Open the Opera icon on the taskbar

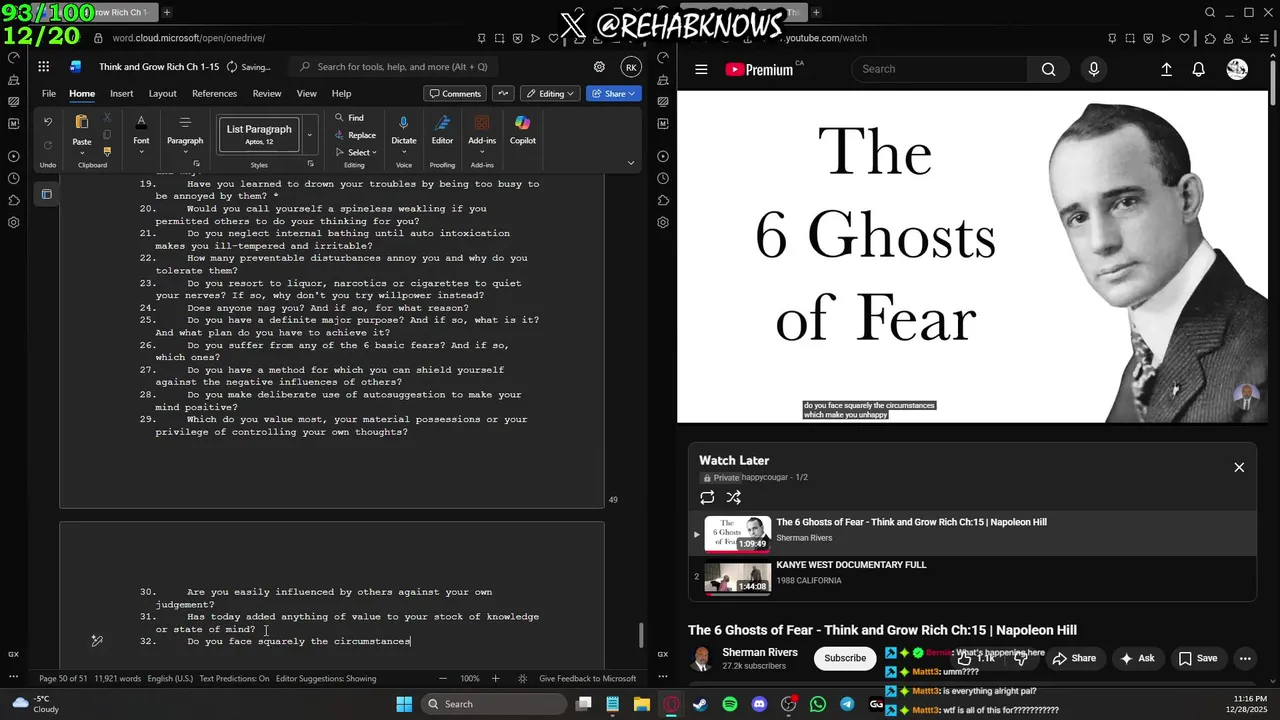click(x=671, y=704)
